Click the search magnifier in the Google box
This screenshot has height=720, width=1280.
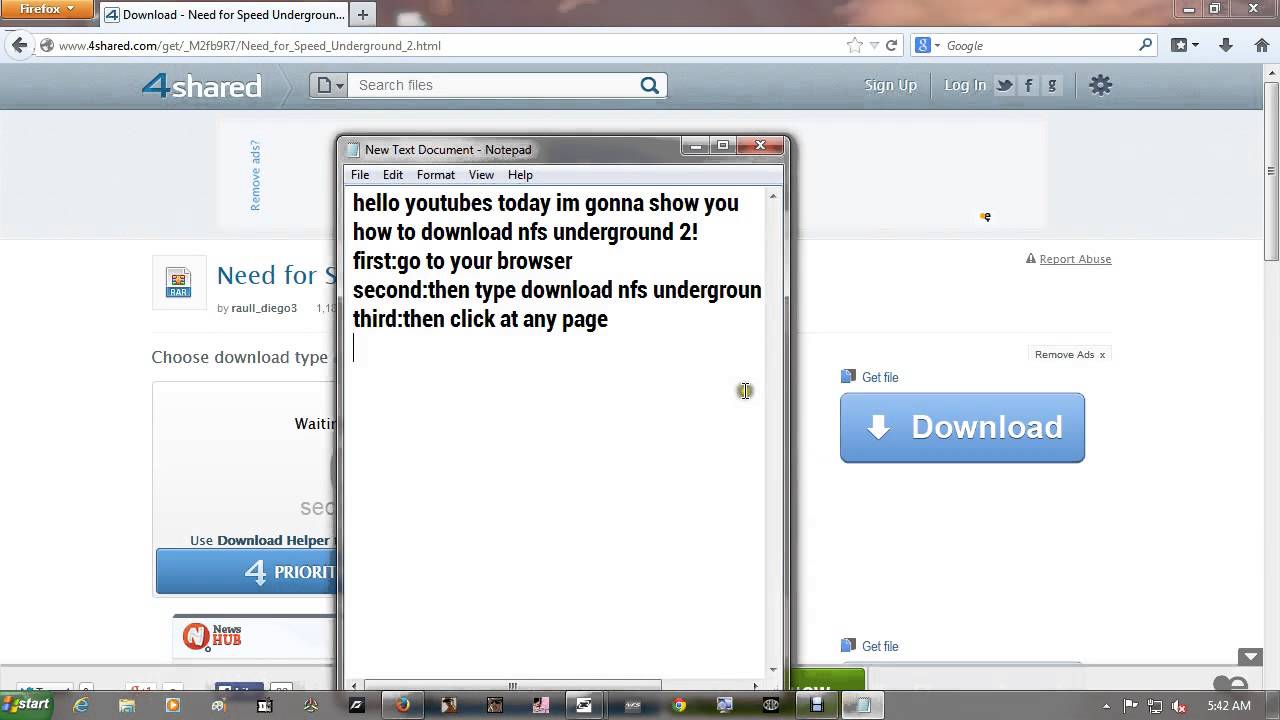click(1146, 45)
